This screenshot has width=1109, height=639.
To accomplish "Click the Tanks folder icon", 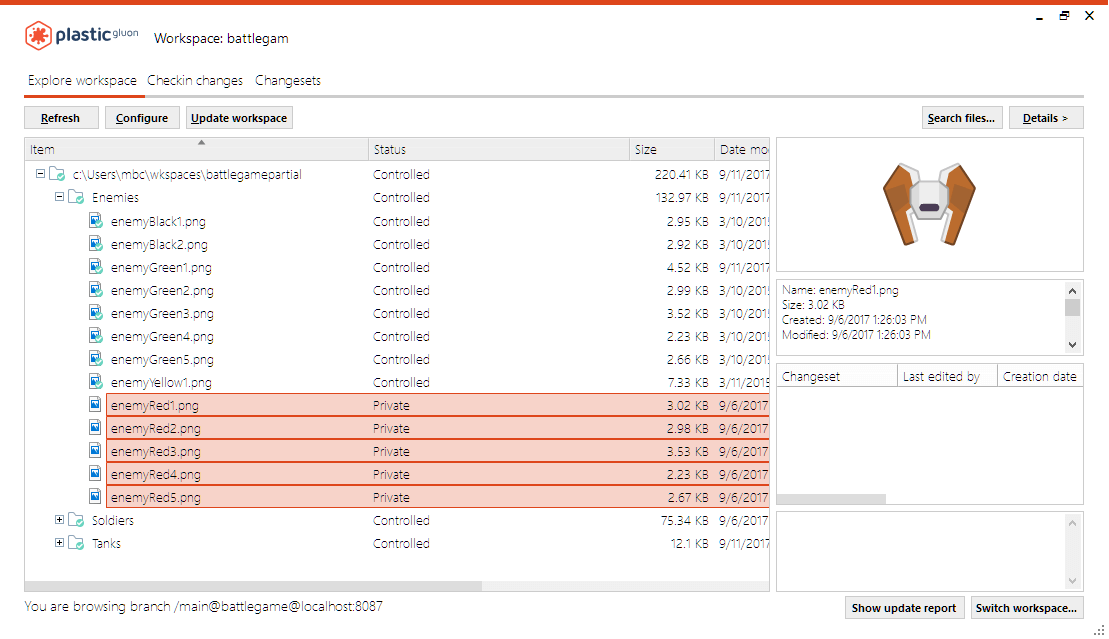I will click(76, 543).
